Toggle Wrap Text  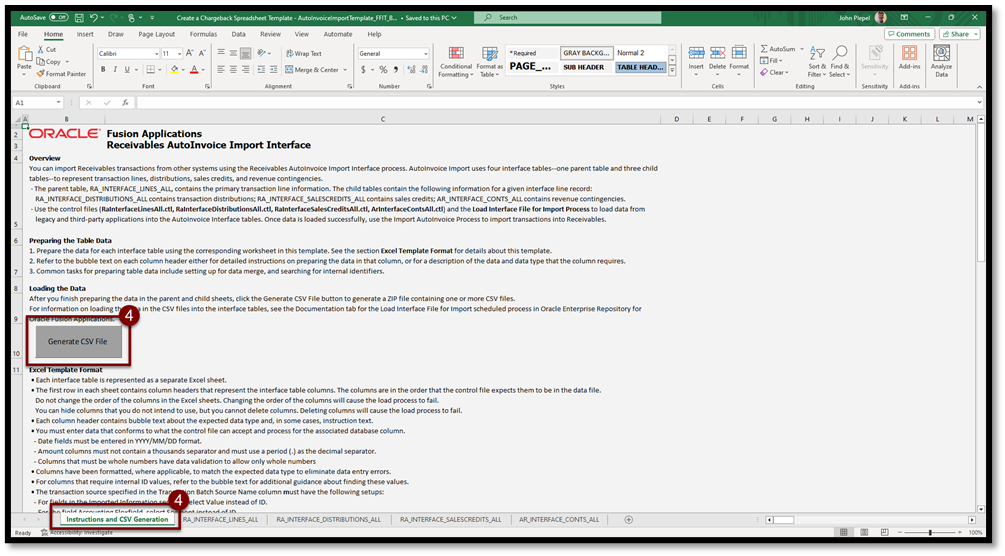[x=304, y=54]
